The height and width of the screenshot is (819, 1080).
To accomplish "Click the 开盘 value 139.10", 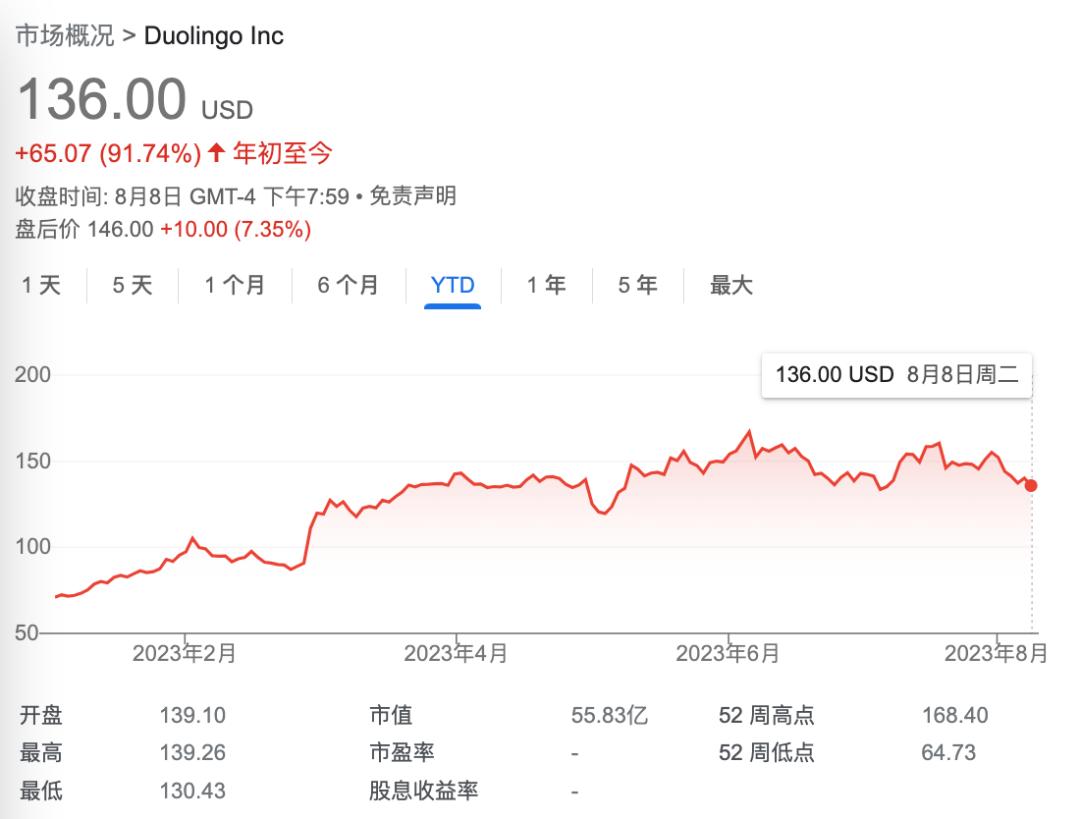I will (x=193, y=716).
